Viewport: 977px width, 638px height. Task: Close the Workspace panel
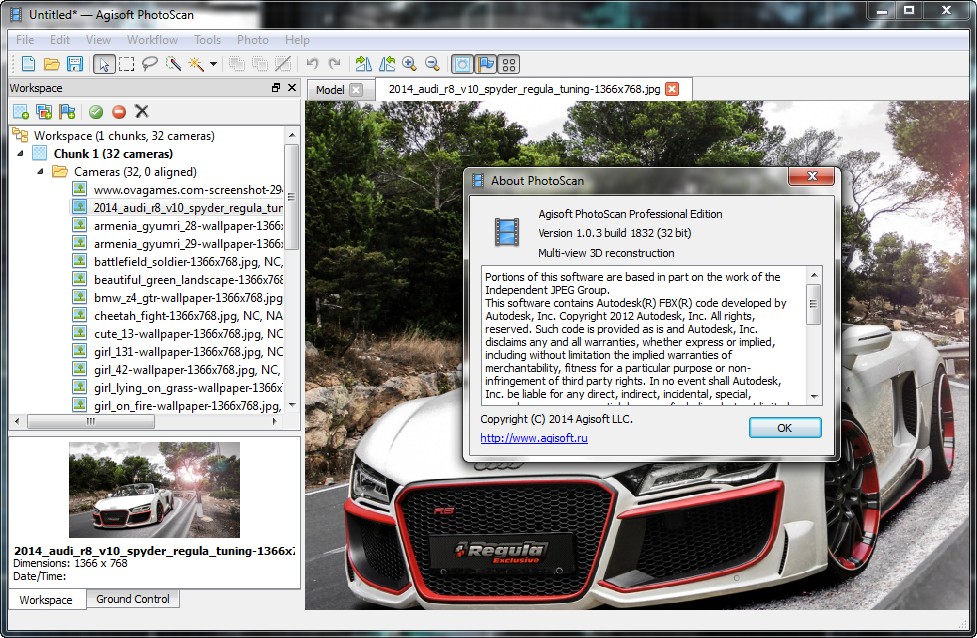click(292, 88)
